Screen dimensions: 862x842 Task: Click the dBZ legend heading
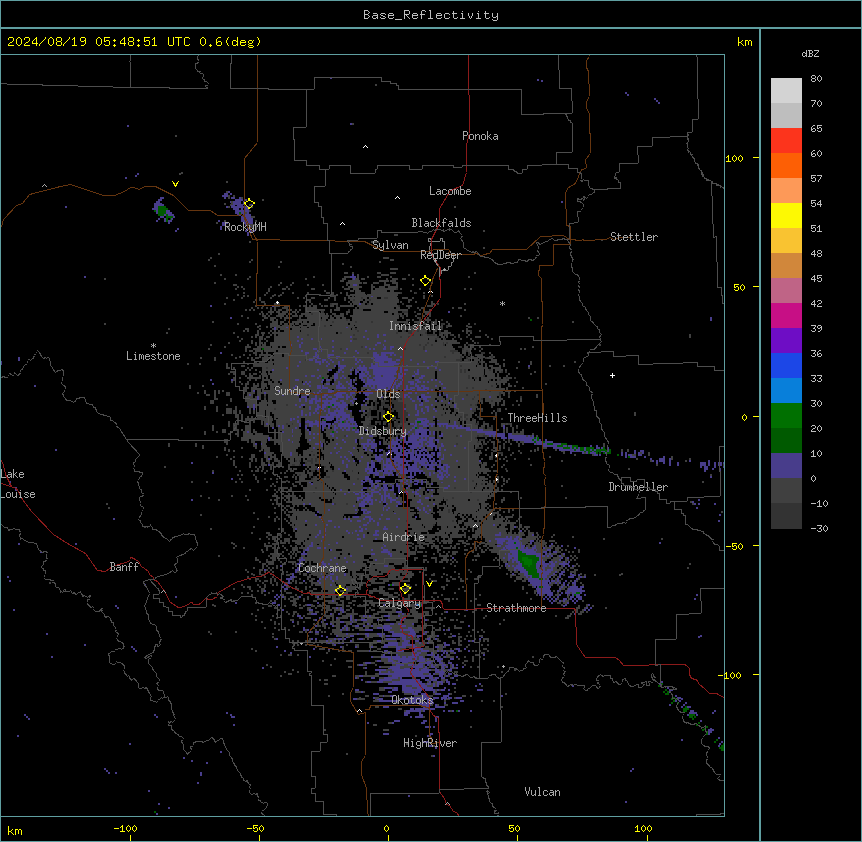tap(810, 54)
